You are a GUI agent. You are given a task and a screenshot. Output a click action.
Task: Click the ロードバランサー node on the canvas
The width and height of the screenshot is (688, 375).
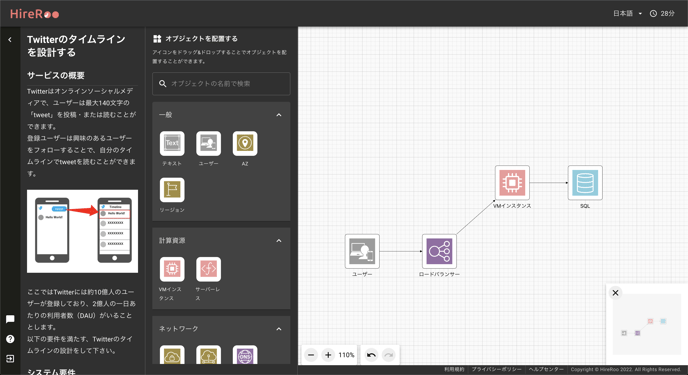coord(439,251)
